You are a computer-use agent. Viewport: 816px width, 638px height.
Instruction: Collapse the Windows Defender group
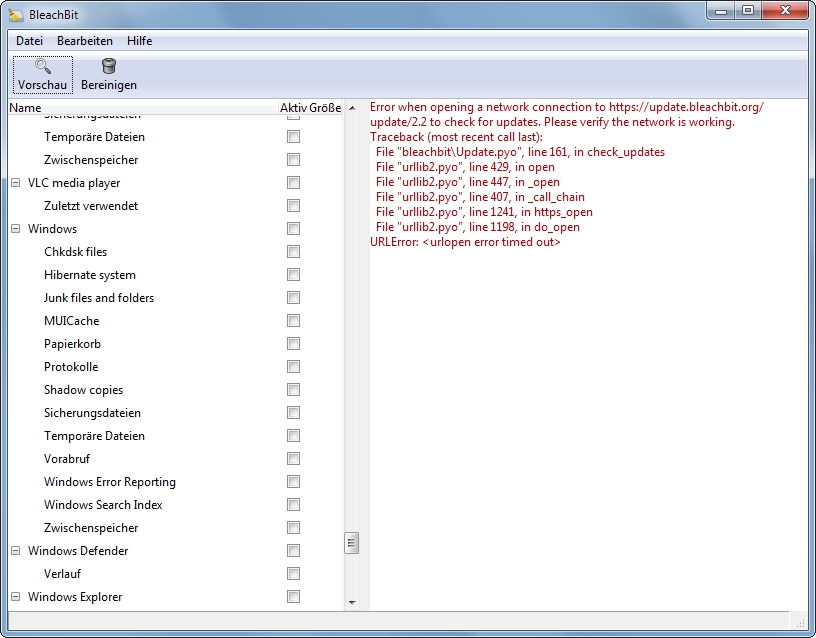tap(16, 551)
